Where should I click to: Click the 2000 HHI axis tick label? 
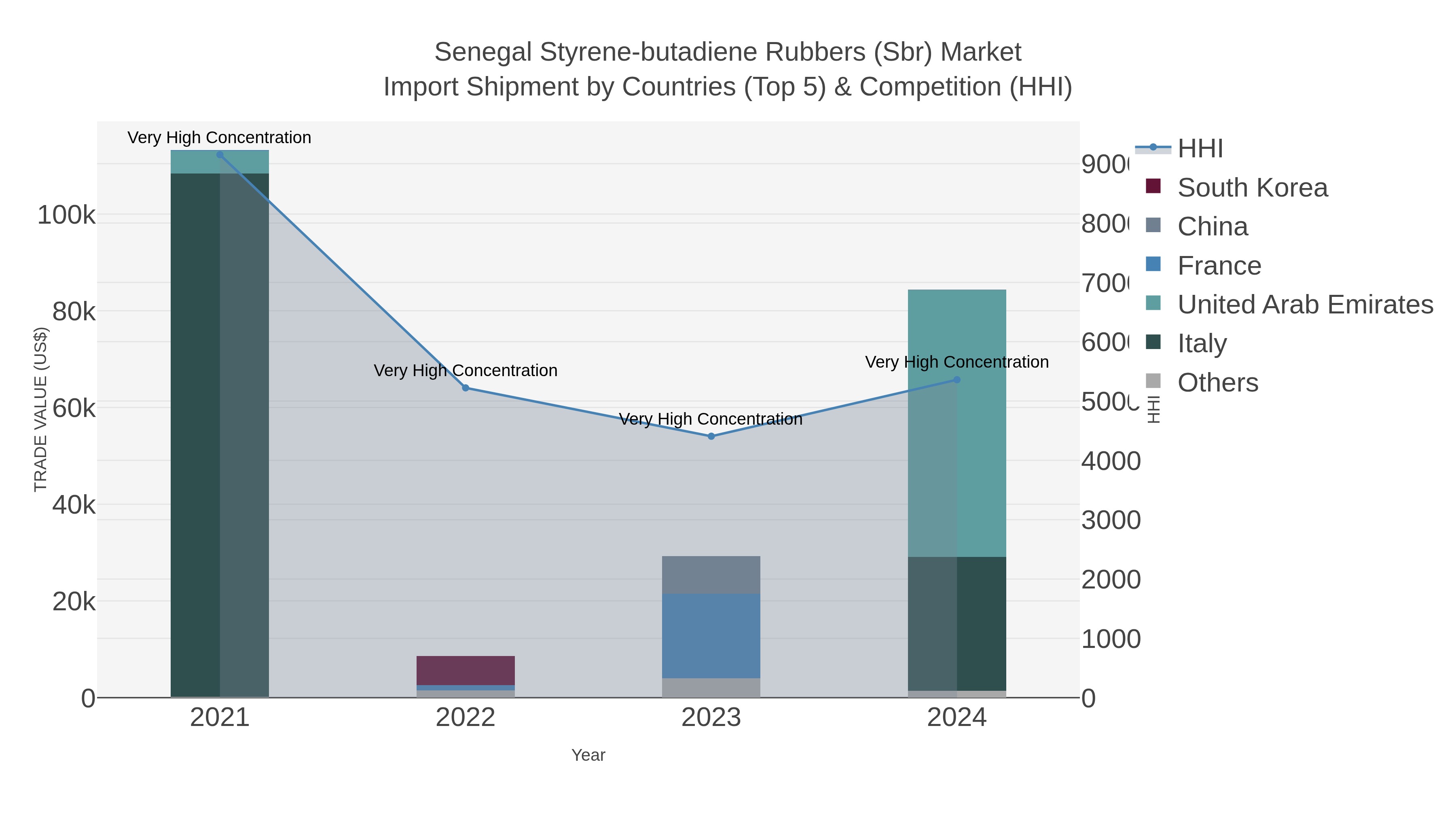[x=1111, y=580]
